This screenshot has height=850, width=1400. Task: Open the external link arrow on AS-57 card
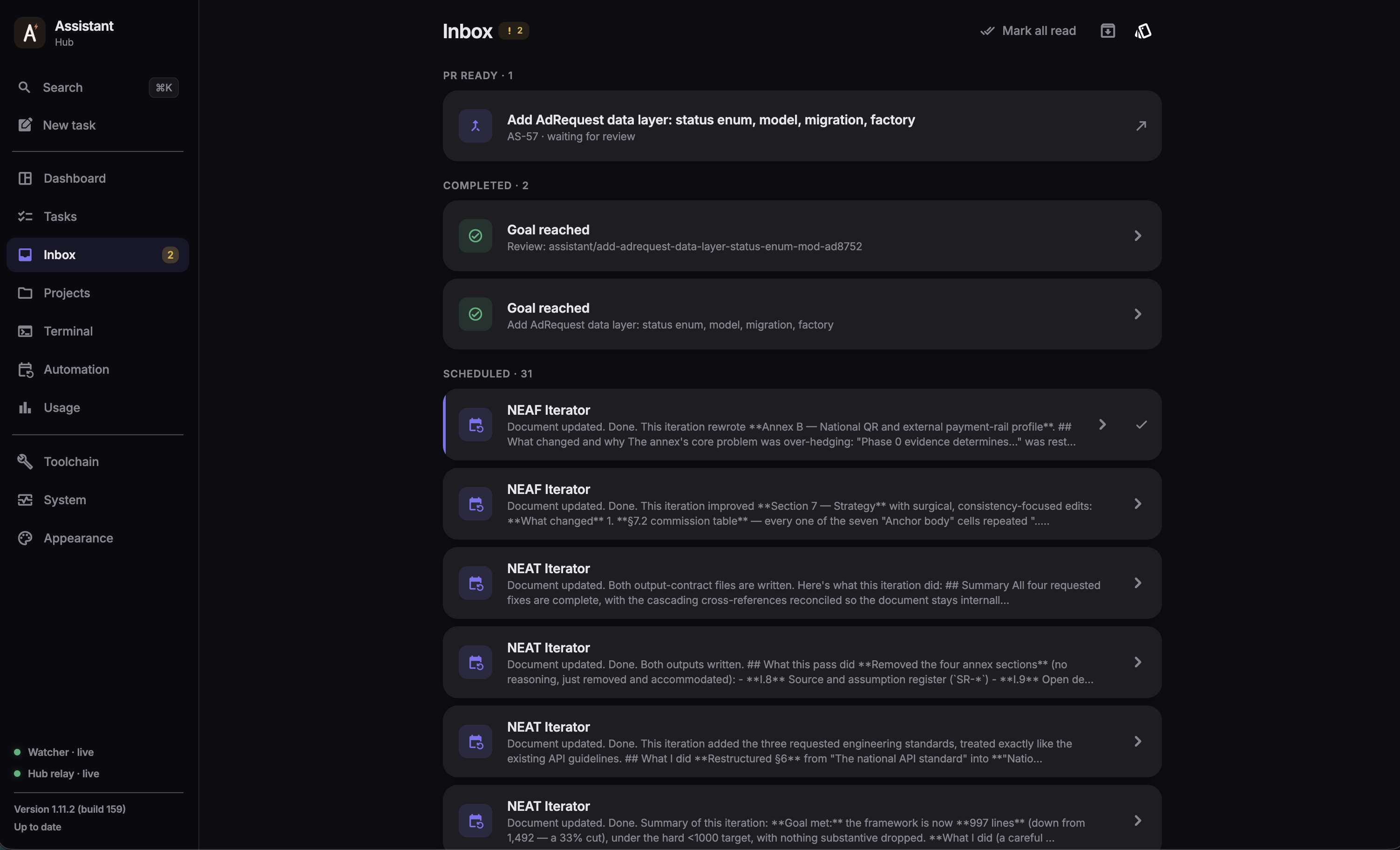click(1141, 126)
